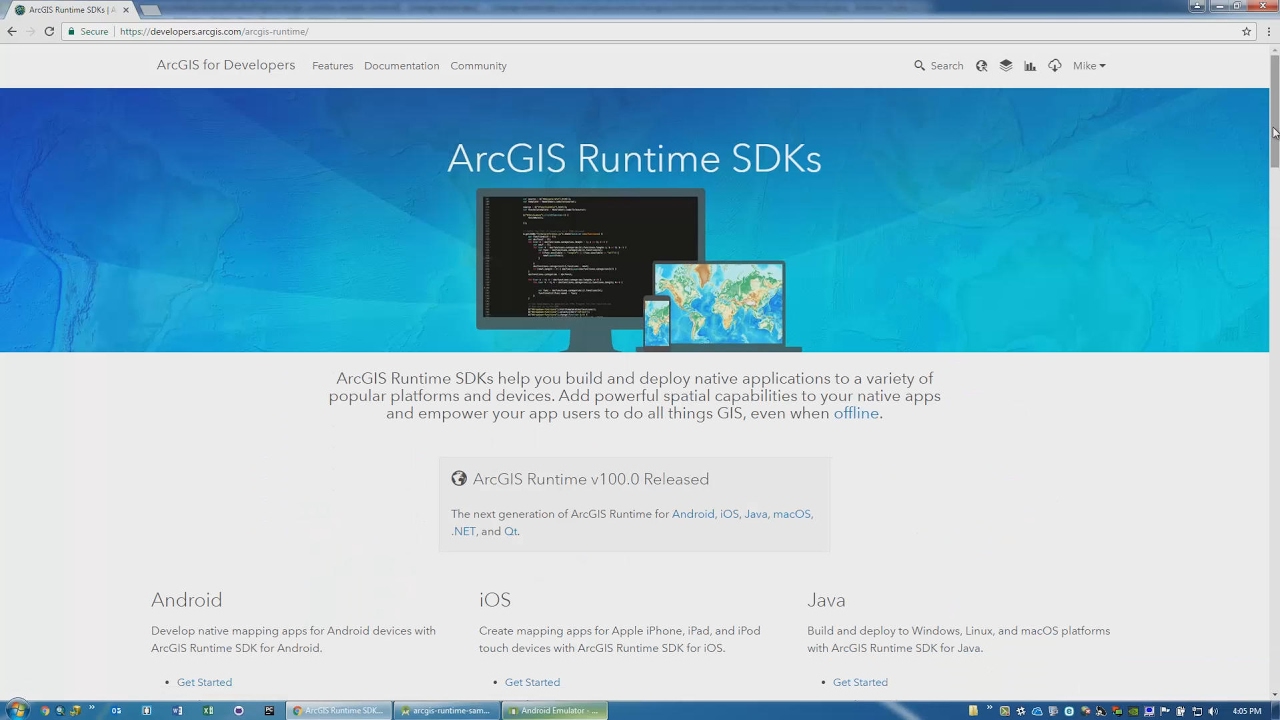Open the Community menu item
Image resolution: width=1280 pixels, height=720 pixels.
478,66
